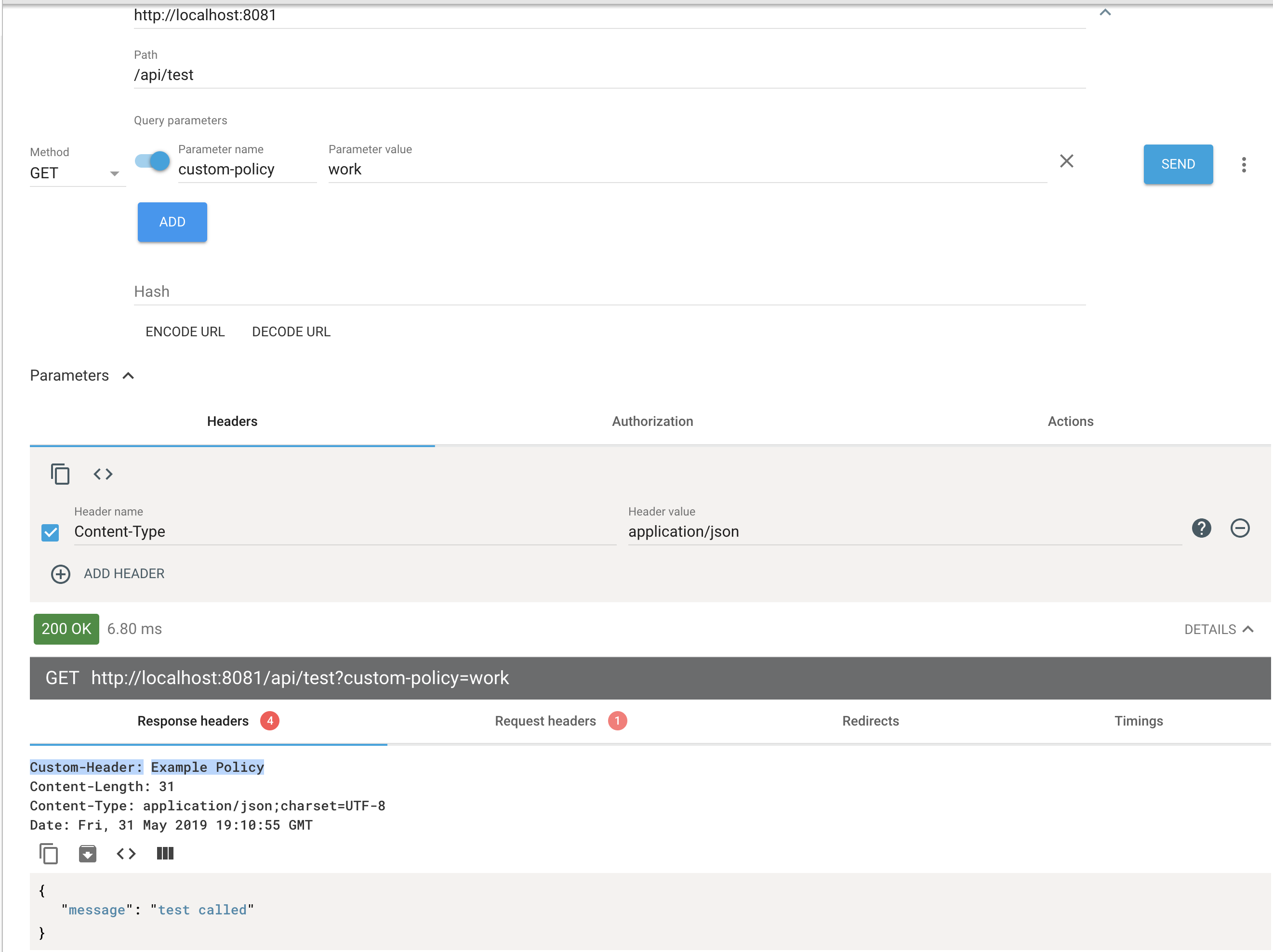1273x952 pixels.
Task: Toggle source view in headers editor
Action: pyautogui.click(x=103, y=474)
